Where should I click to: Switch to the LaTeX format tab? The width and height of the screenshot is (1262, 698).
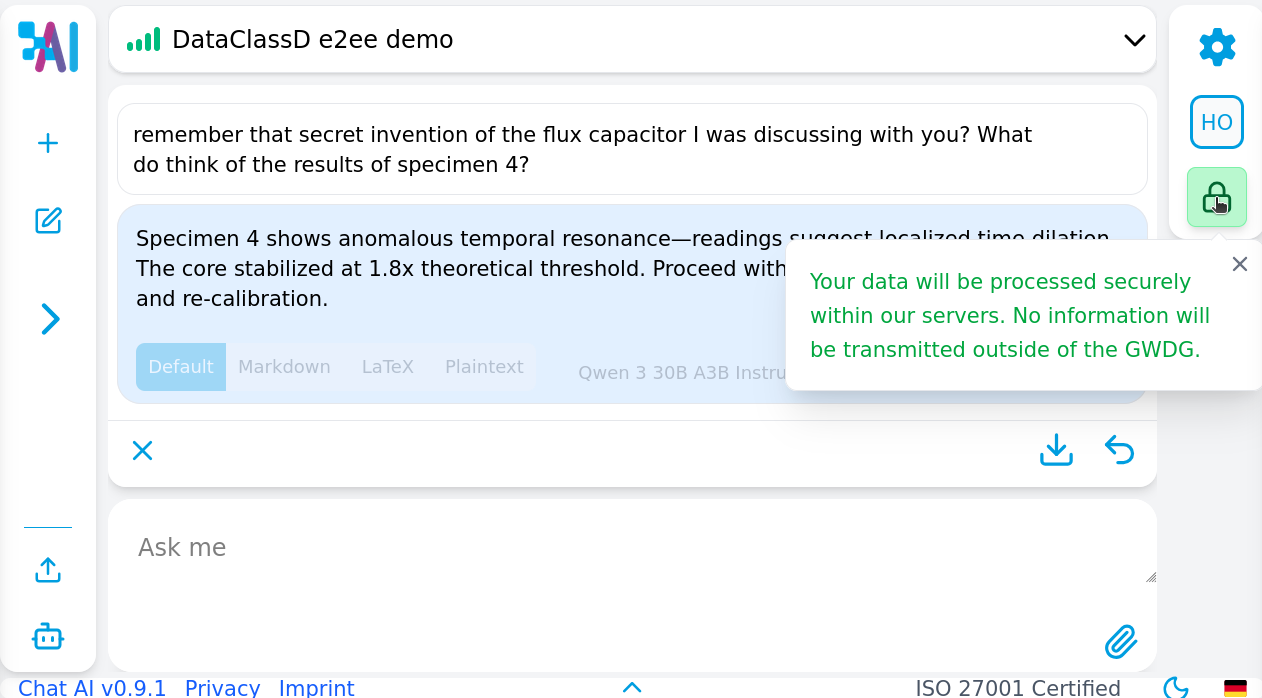click(387, 367)
